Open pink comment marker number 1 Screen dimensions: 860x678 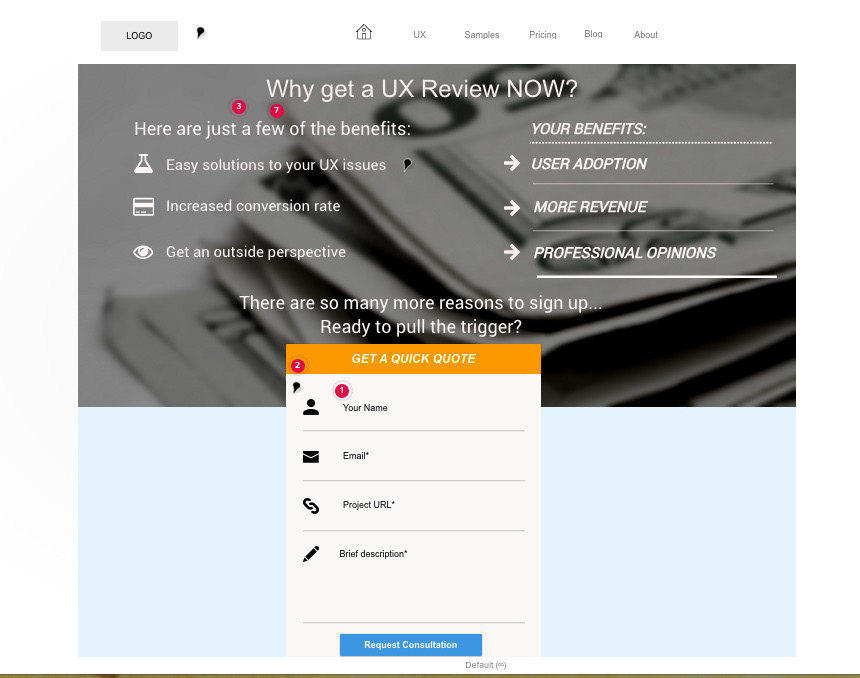pos(342,391)
